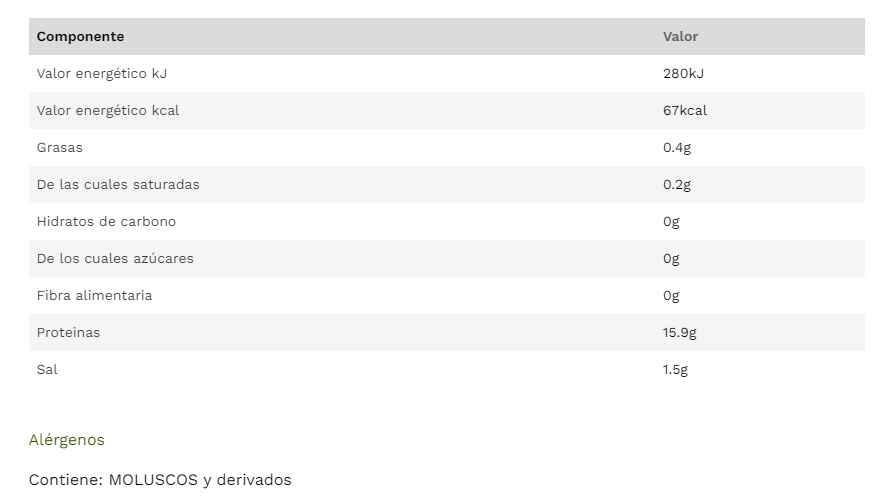890x499 pixels.
Task: Click De los cuales azúcares label
Action: (x=115, y=258)
